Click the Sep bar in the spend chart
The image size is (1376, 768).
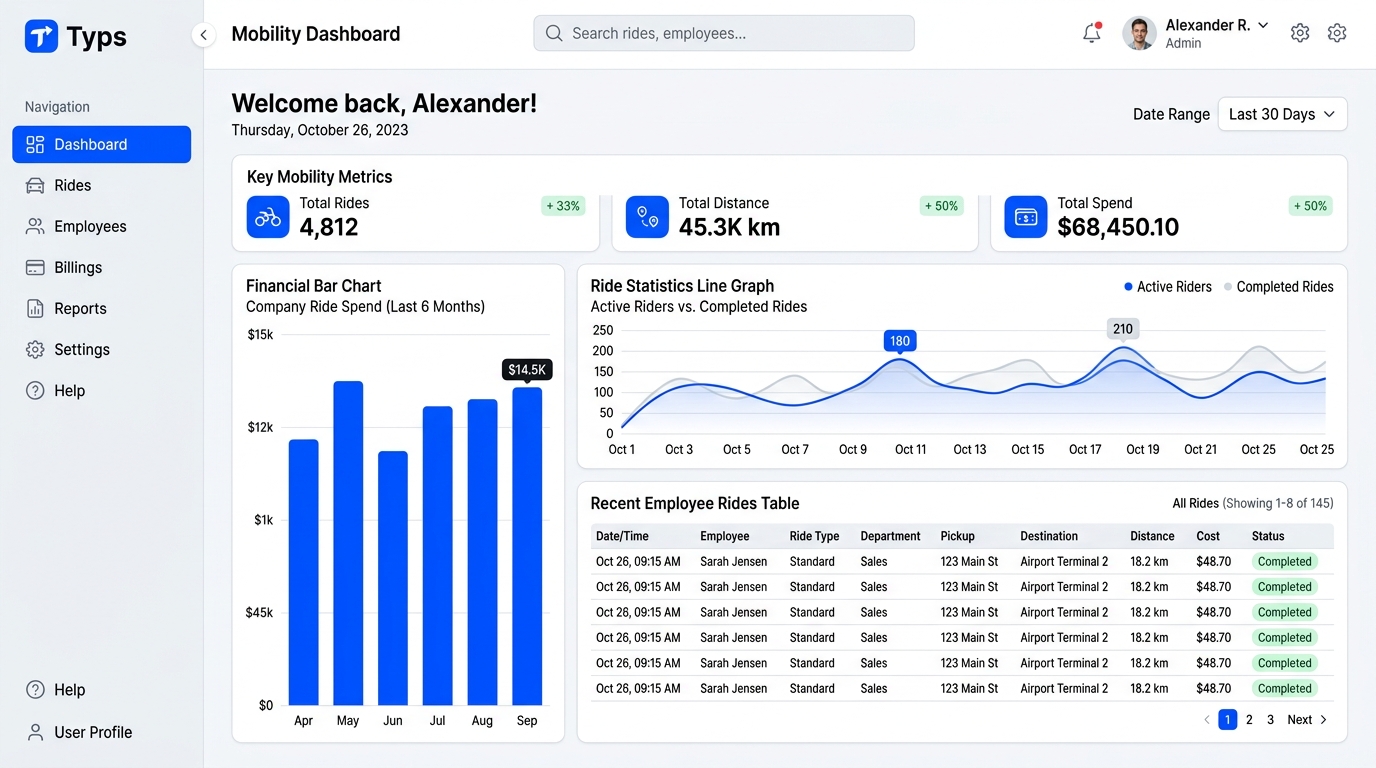click(527, 546)
